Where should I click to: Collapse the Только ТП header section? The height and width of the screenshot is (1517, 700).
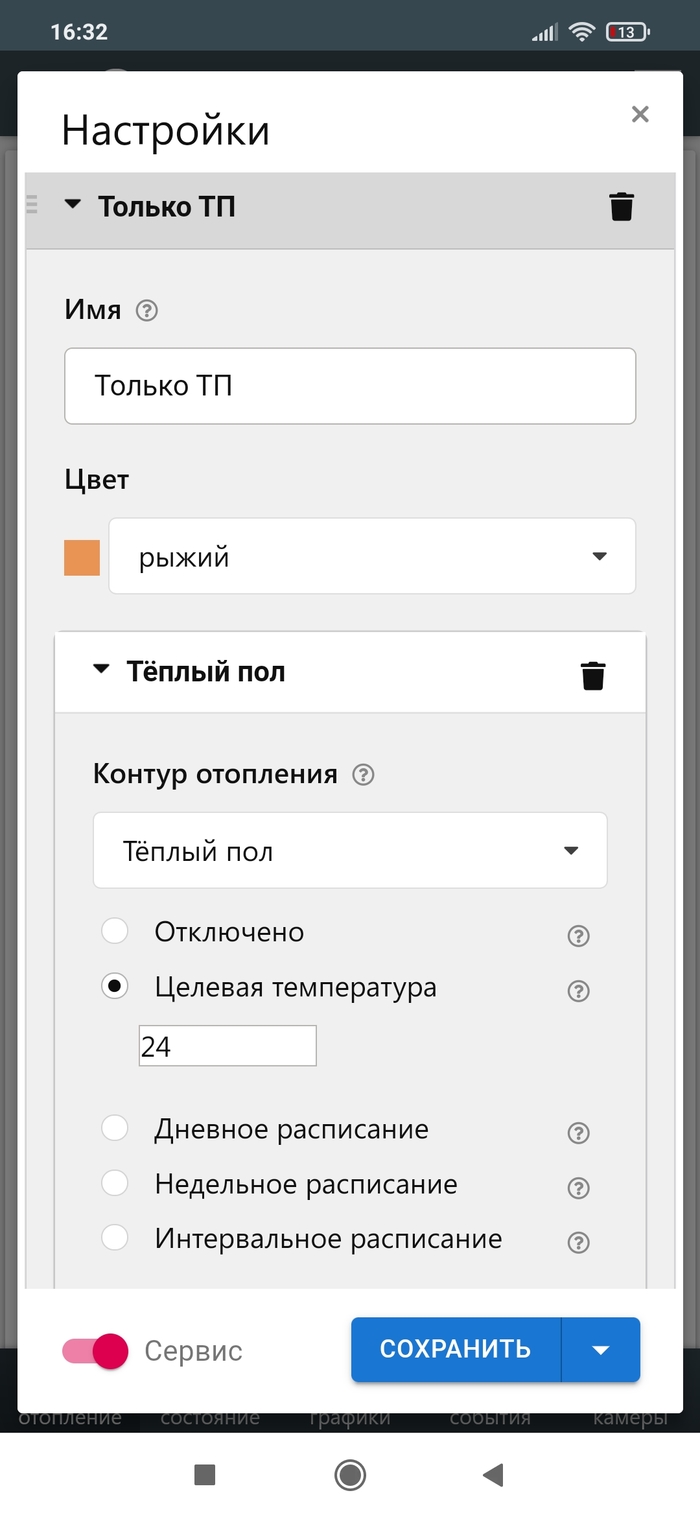tap(72, 205)
